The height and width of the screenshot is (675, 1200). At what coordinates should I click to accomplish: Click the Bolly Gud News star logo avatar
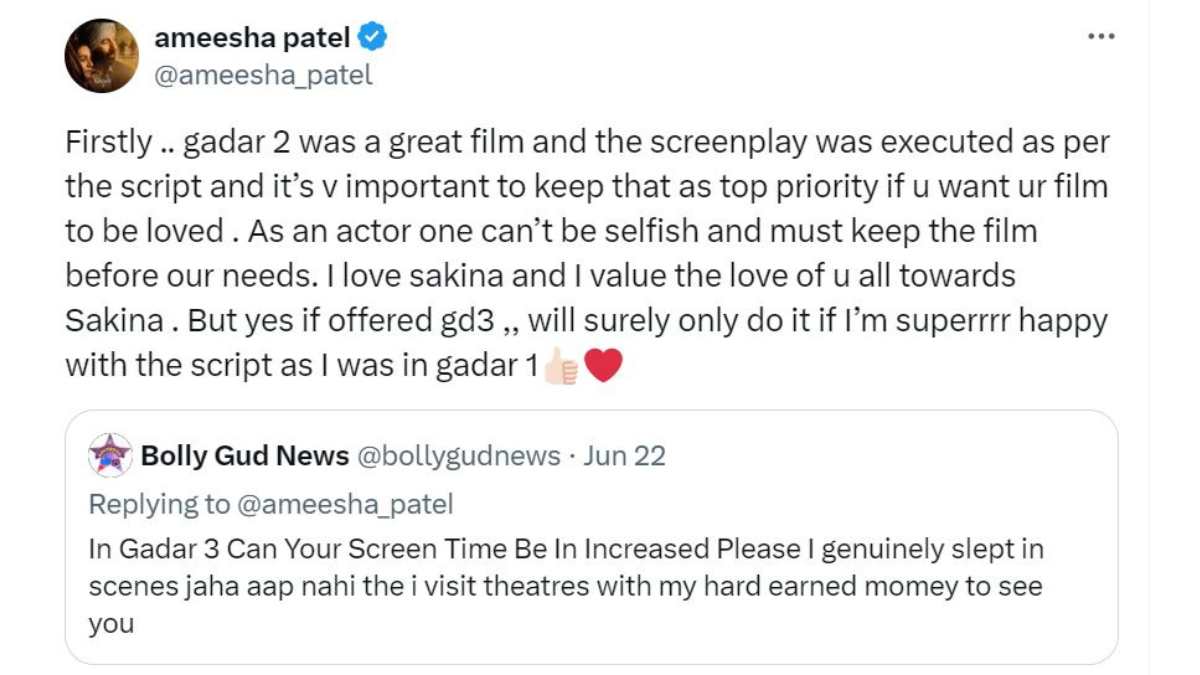pyautogui.click(x=110, y=456)
